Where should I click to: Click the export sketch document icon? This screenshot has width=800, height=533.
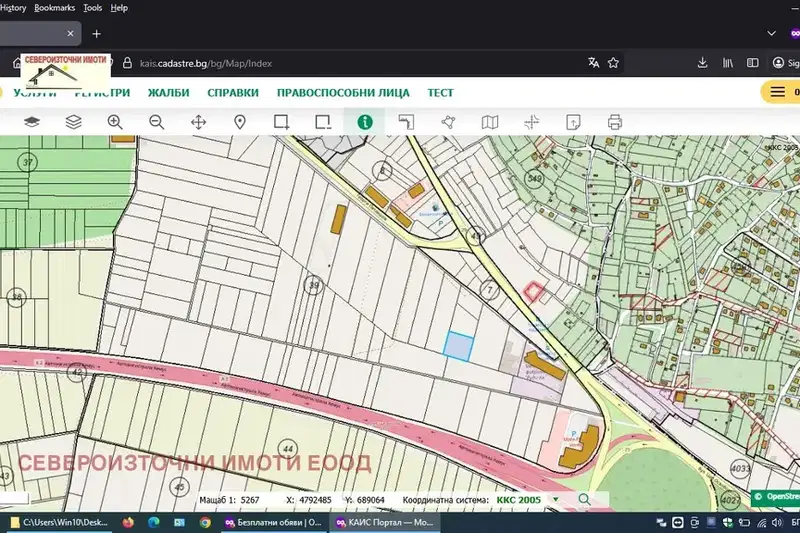coord(573,122)
